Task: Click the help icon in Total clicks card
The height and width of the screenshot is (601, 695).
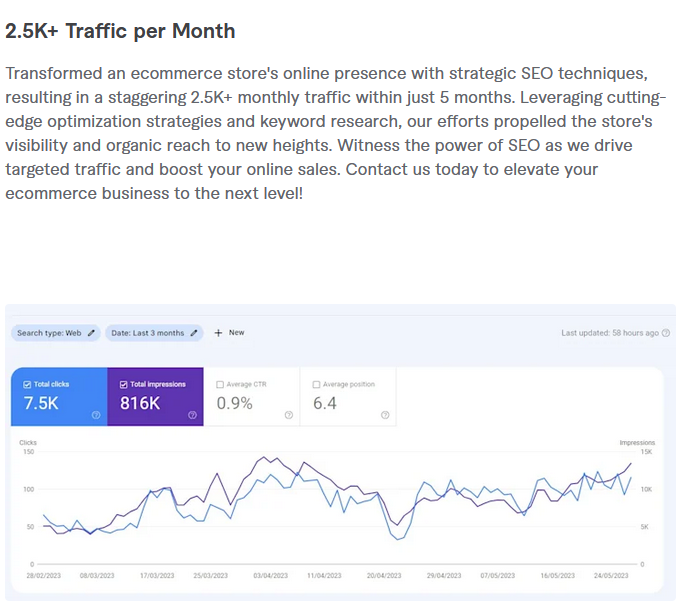Action: [x=96, y=414]
